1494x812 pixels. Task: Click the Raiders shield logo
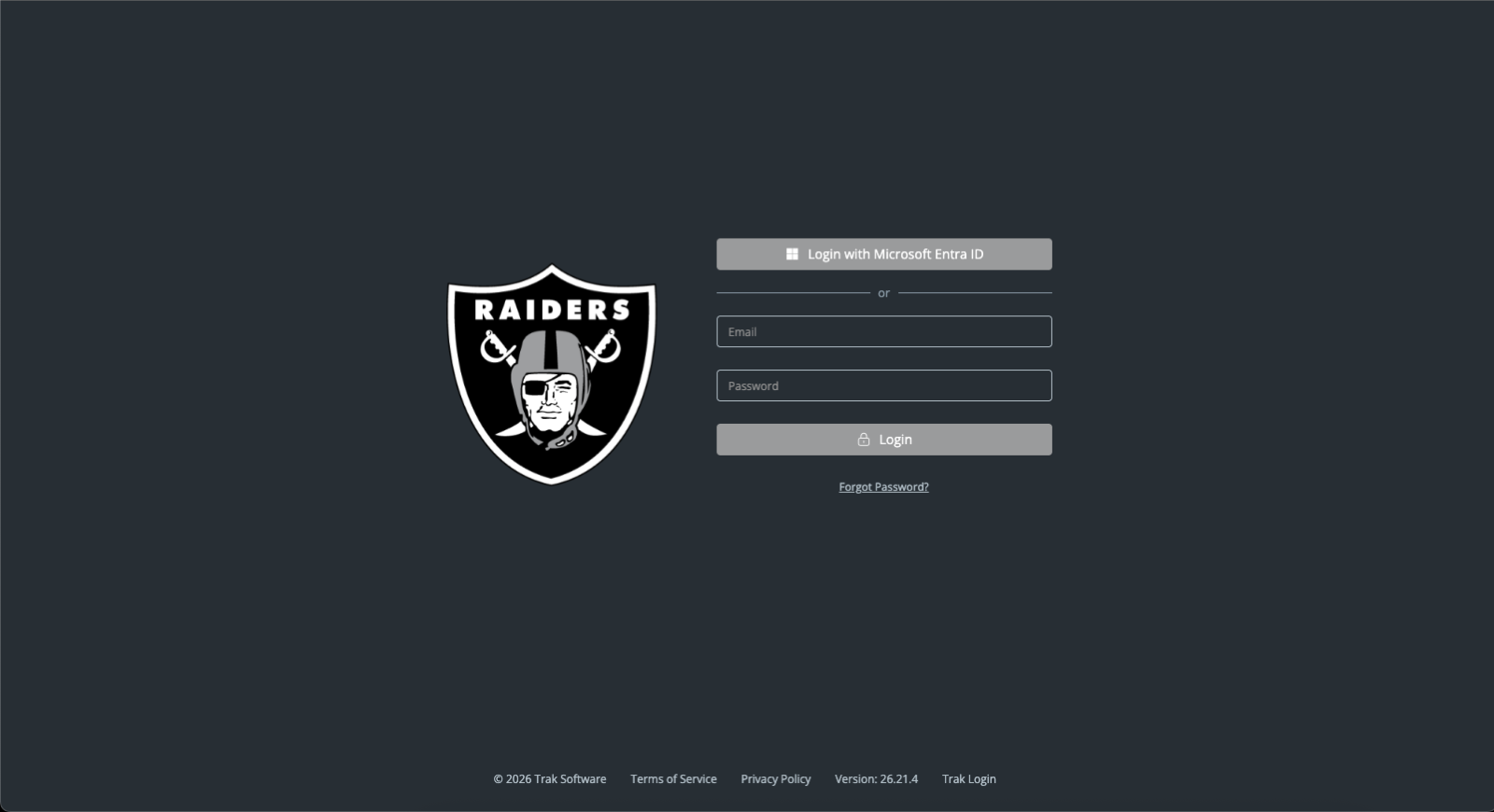click(x=552, y=374)
